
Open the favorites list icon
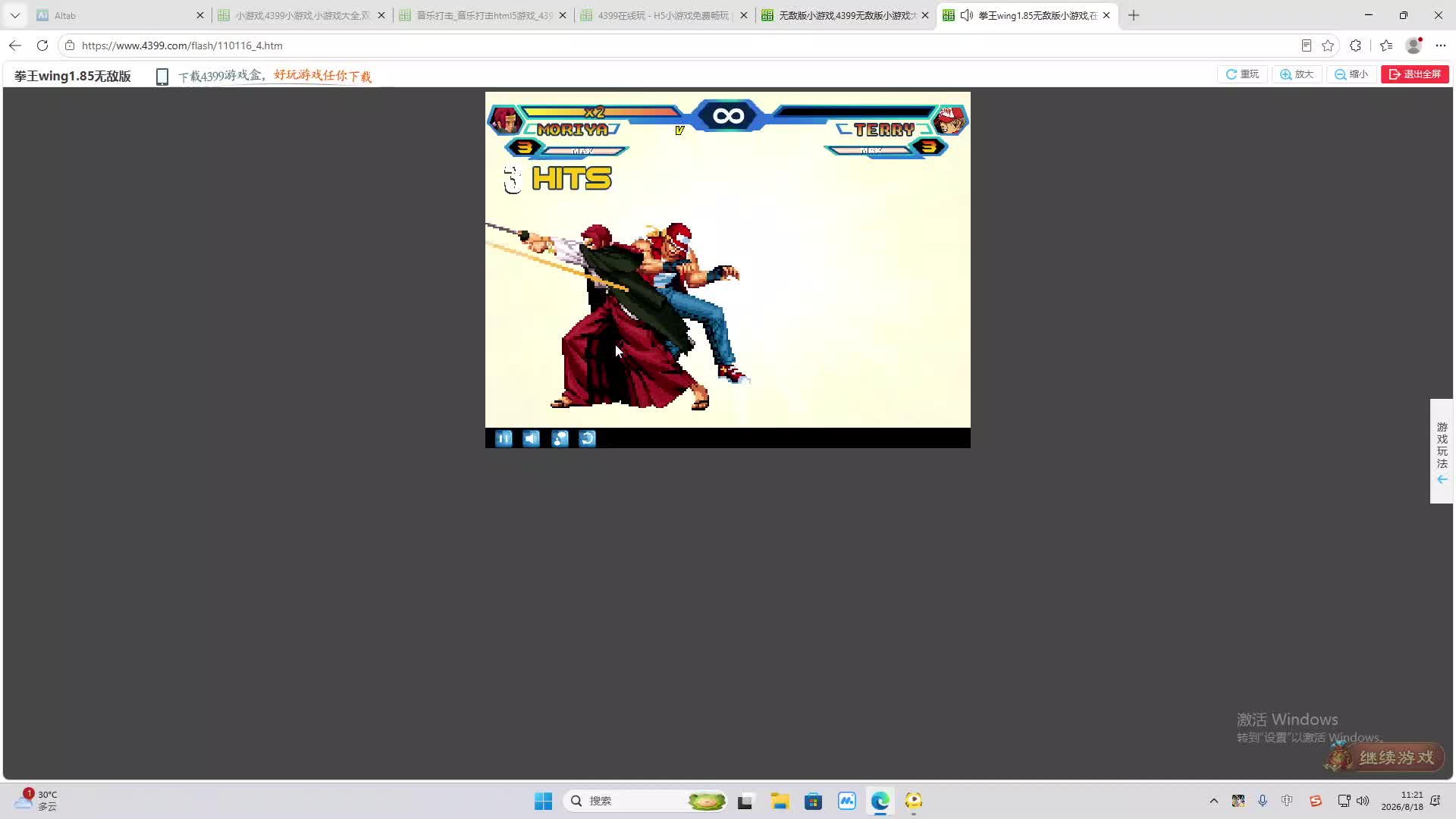1386,45
